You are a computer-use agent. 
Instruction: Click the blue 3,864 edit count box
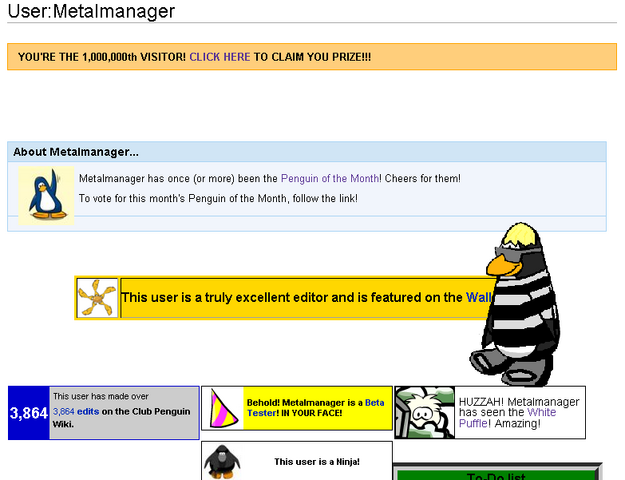click(x=29, y=413)
